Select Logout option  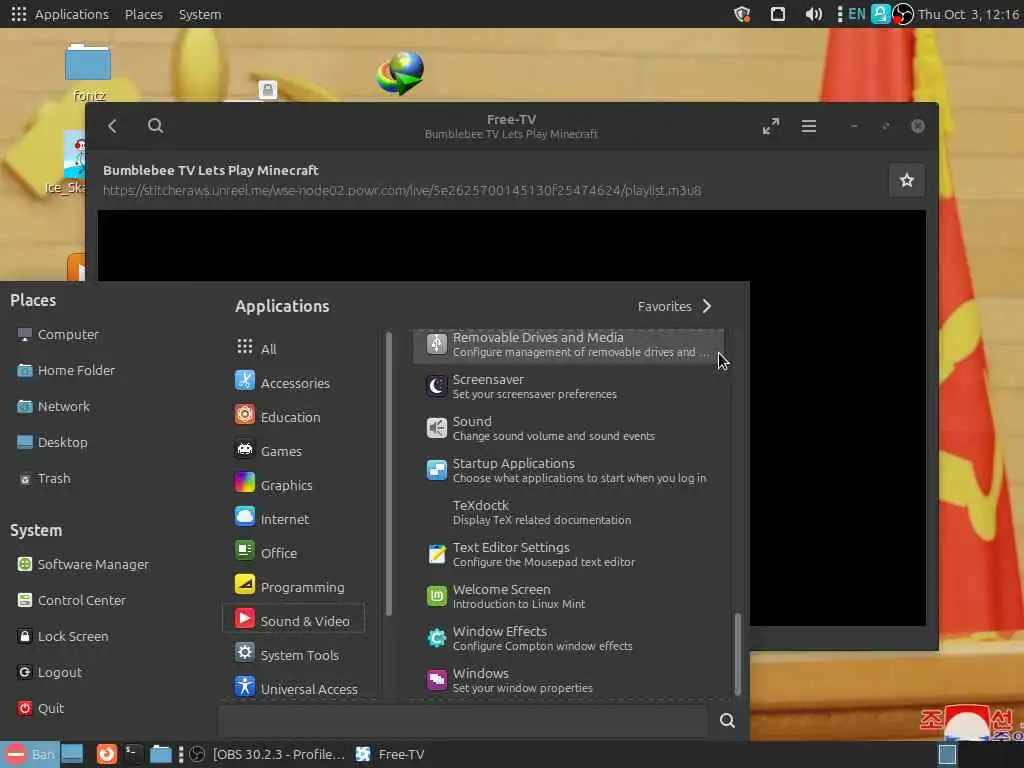[49, 672]
